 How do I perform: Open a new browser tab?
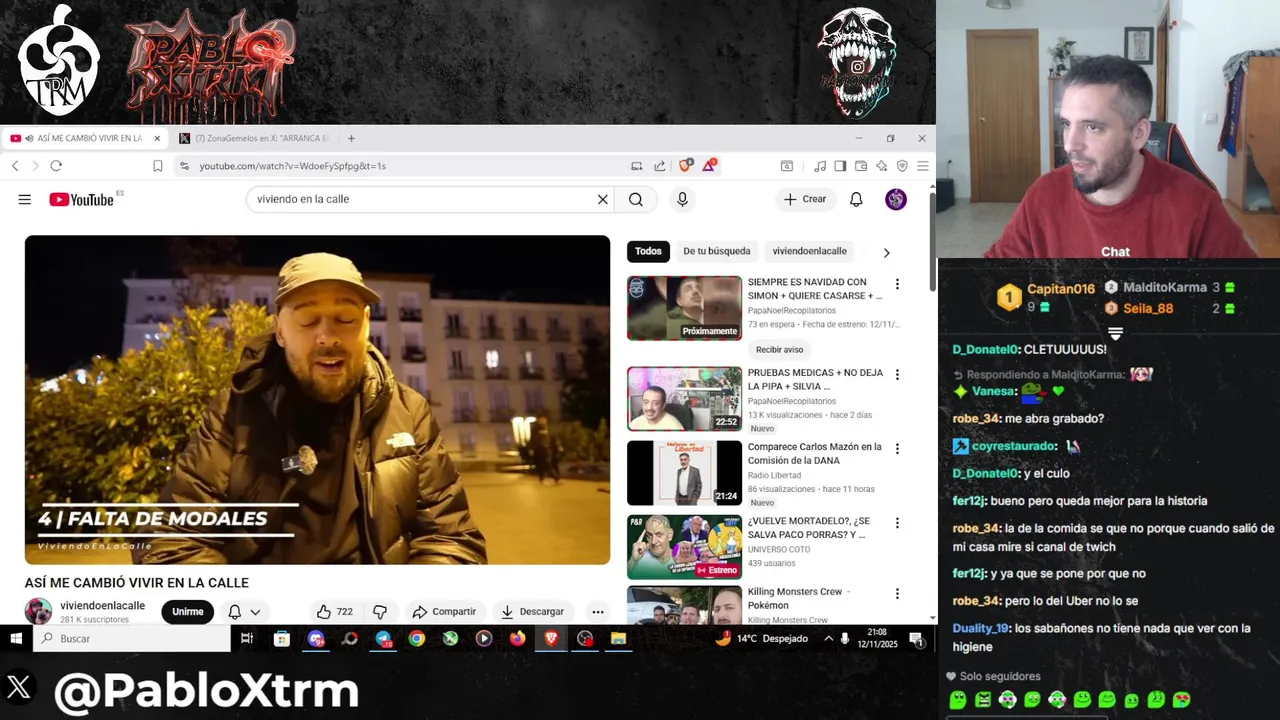(351, 138)
